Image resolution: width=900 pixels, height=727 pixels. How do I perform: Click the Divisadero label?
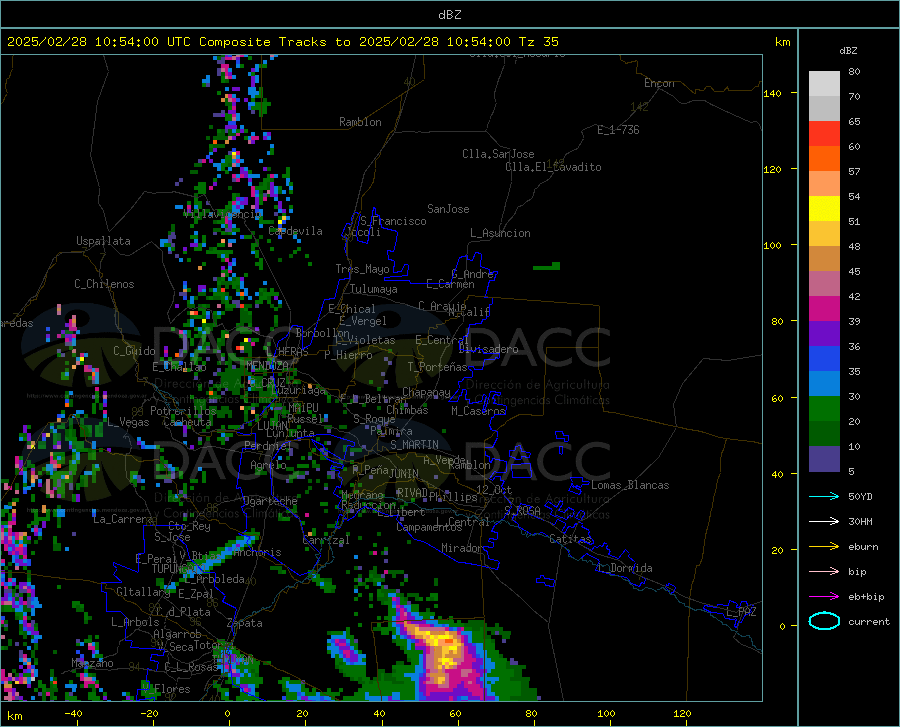(488, 349)
